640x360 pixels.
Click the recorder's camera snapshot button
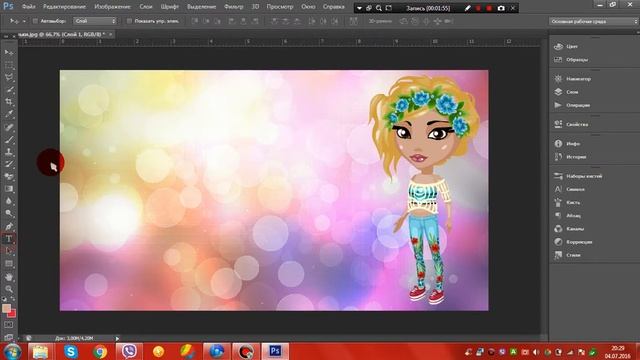pyautogui.click(x=501, y=8)
